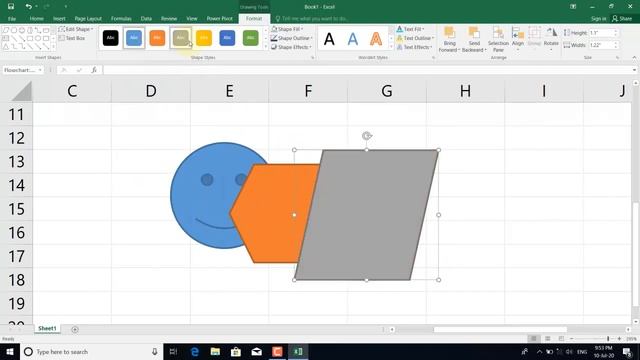Image resolution: width=640 pixels, height=360 pixels.
Task: Add a new sheet with the plus icon
Action: coord(75,329)
